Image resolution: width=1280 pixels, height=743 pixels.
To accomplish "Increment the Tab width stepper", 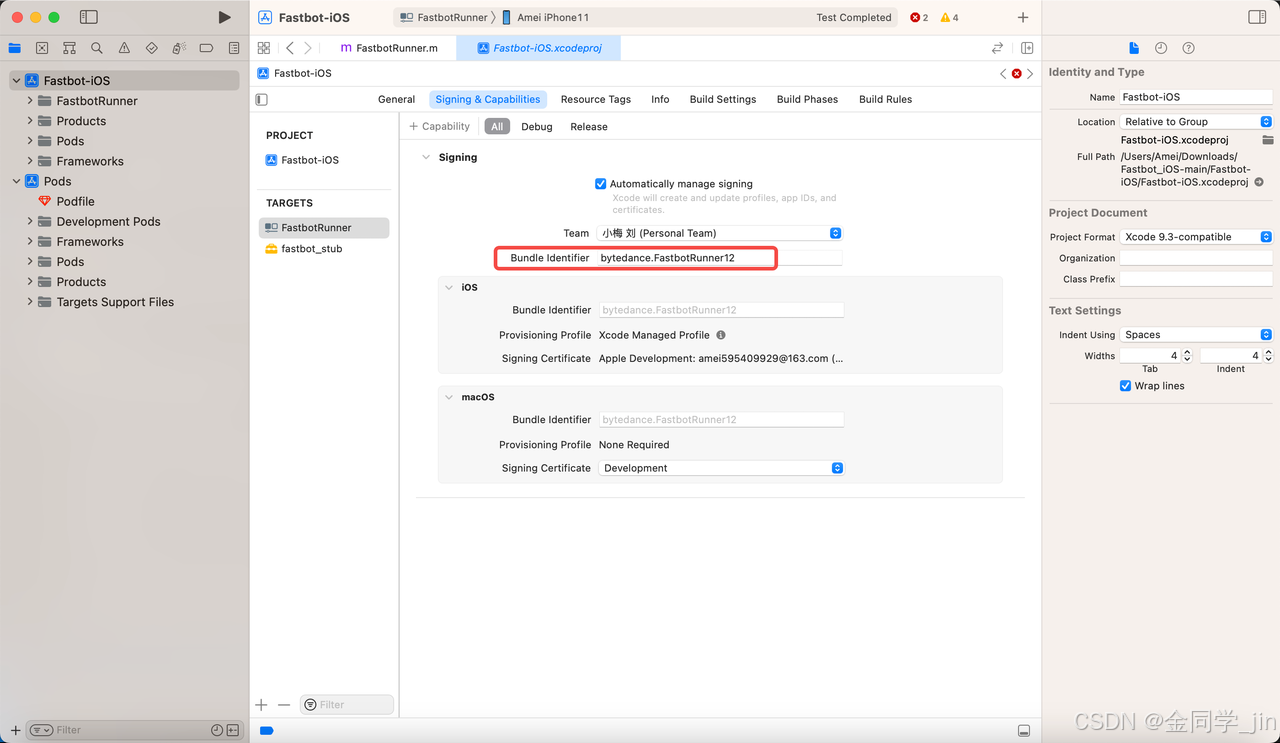I will coord(1187,352).
